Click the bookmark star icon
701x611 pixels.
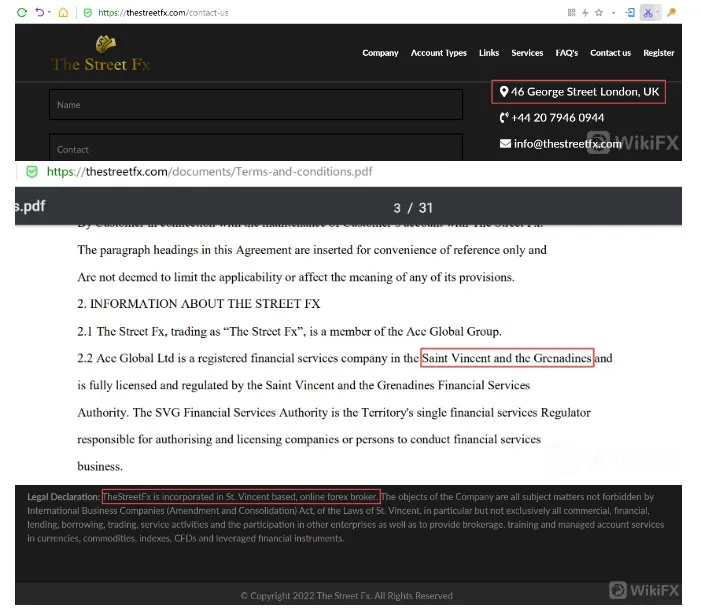click(599, 13)
